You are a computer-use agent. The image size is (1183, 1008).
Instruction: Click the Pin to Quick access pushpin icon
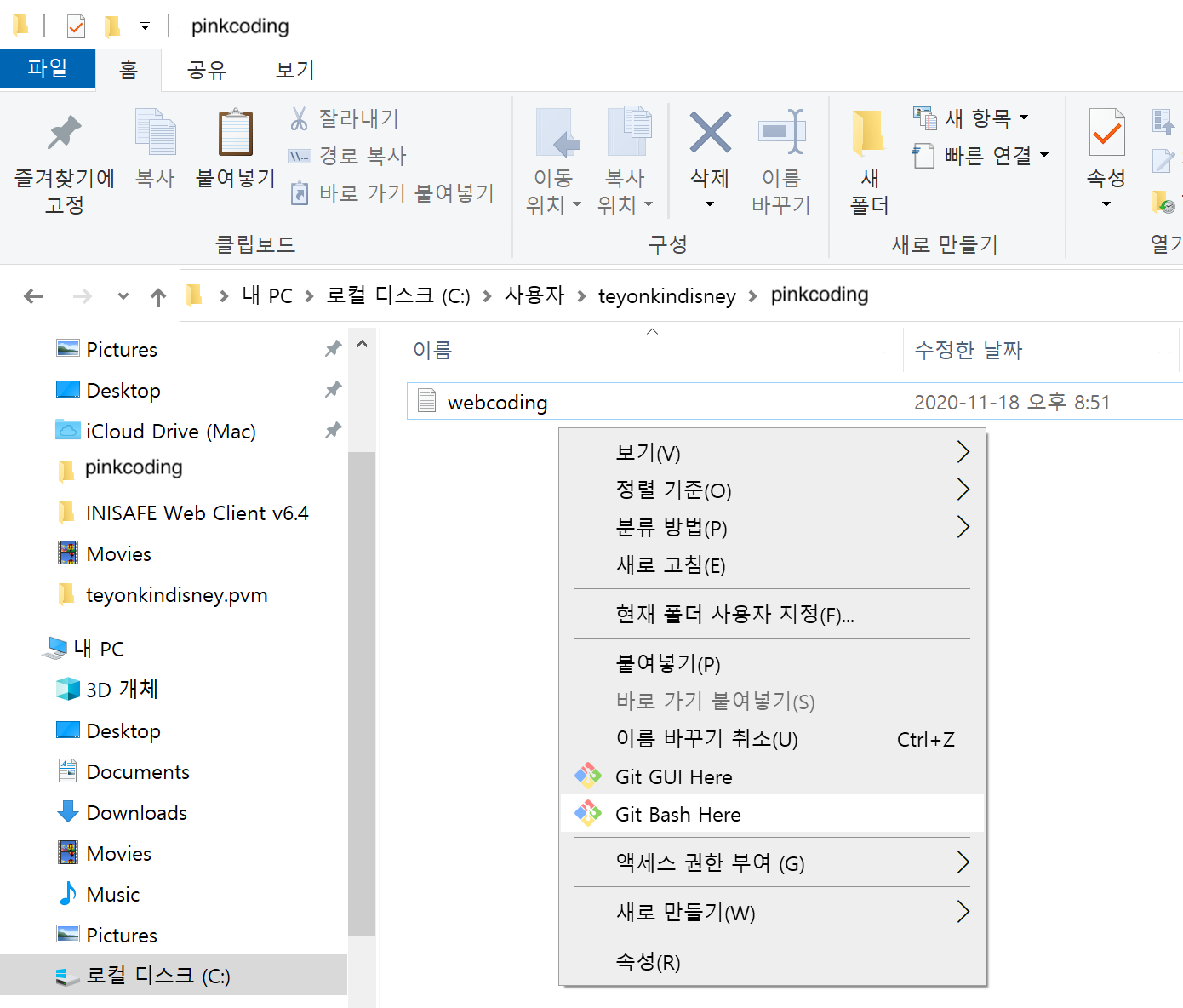tap(64, 133)
